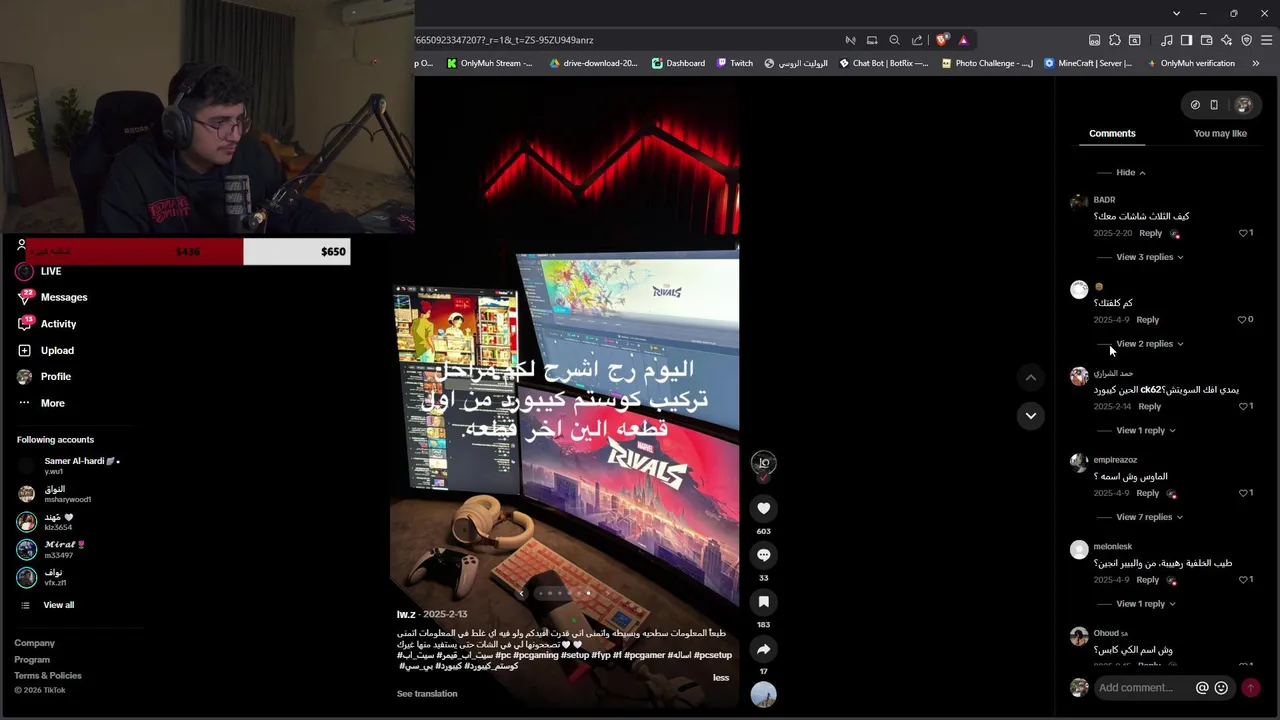
Task: Click 'View all' following accounts
Action: point(58,605)
